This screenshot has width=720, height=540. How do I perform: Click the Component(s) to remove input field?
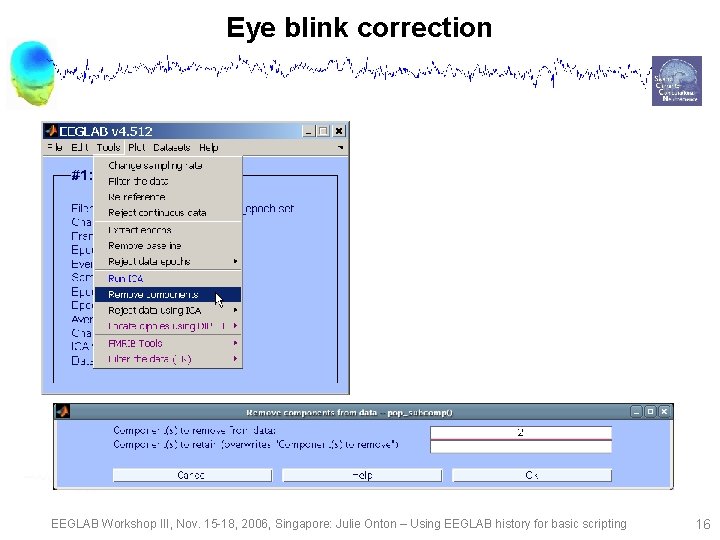[x=521, y=432]
